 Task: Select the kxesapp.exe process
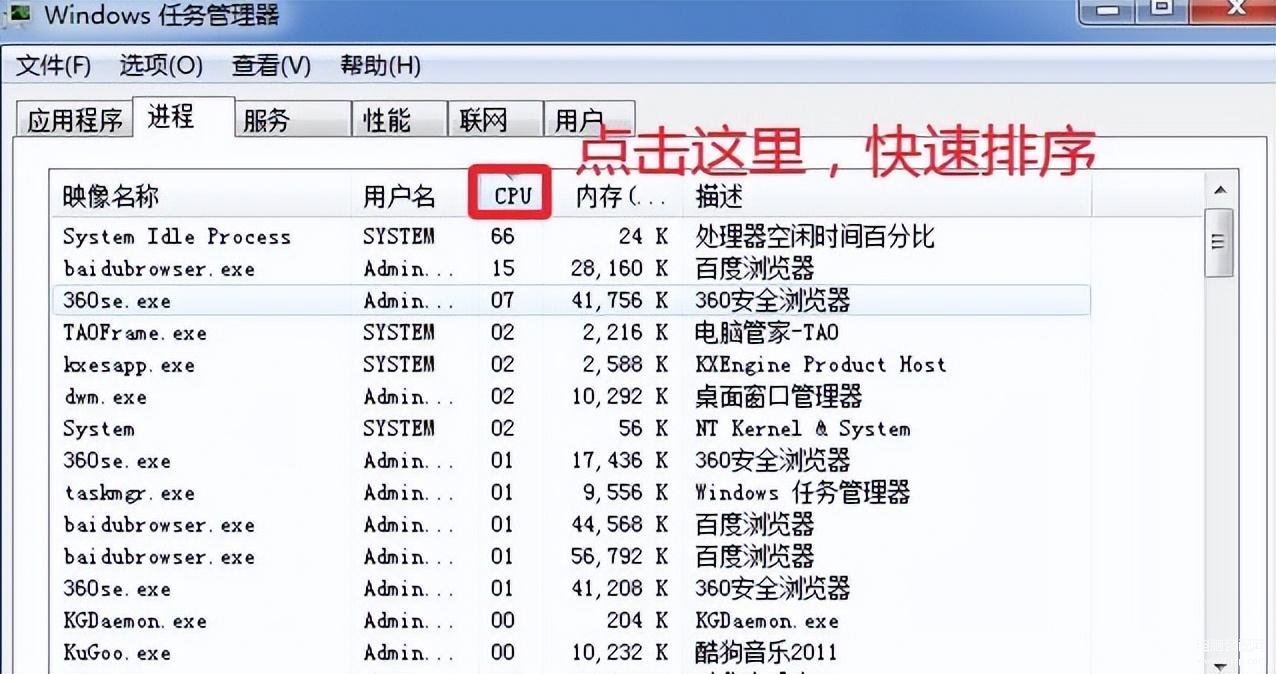tap(571, 365)
